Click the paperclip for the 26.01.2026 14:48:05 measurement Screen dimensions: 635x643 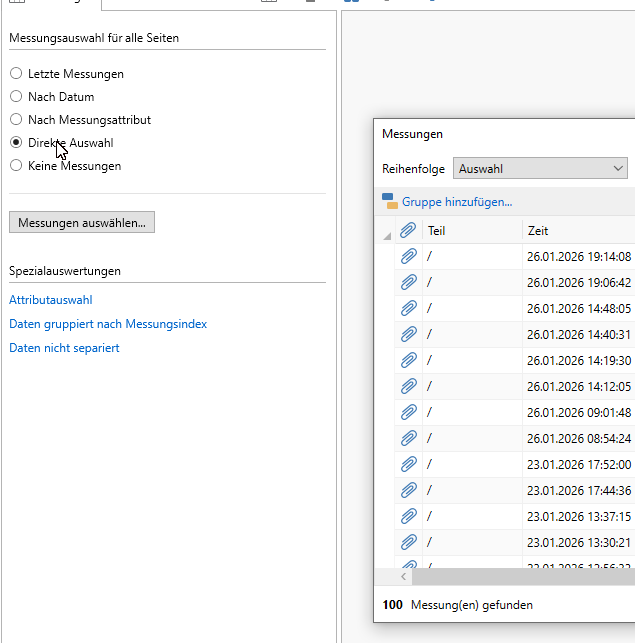pyautogui.click(x=408, y=308)
